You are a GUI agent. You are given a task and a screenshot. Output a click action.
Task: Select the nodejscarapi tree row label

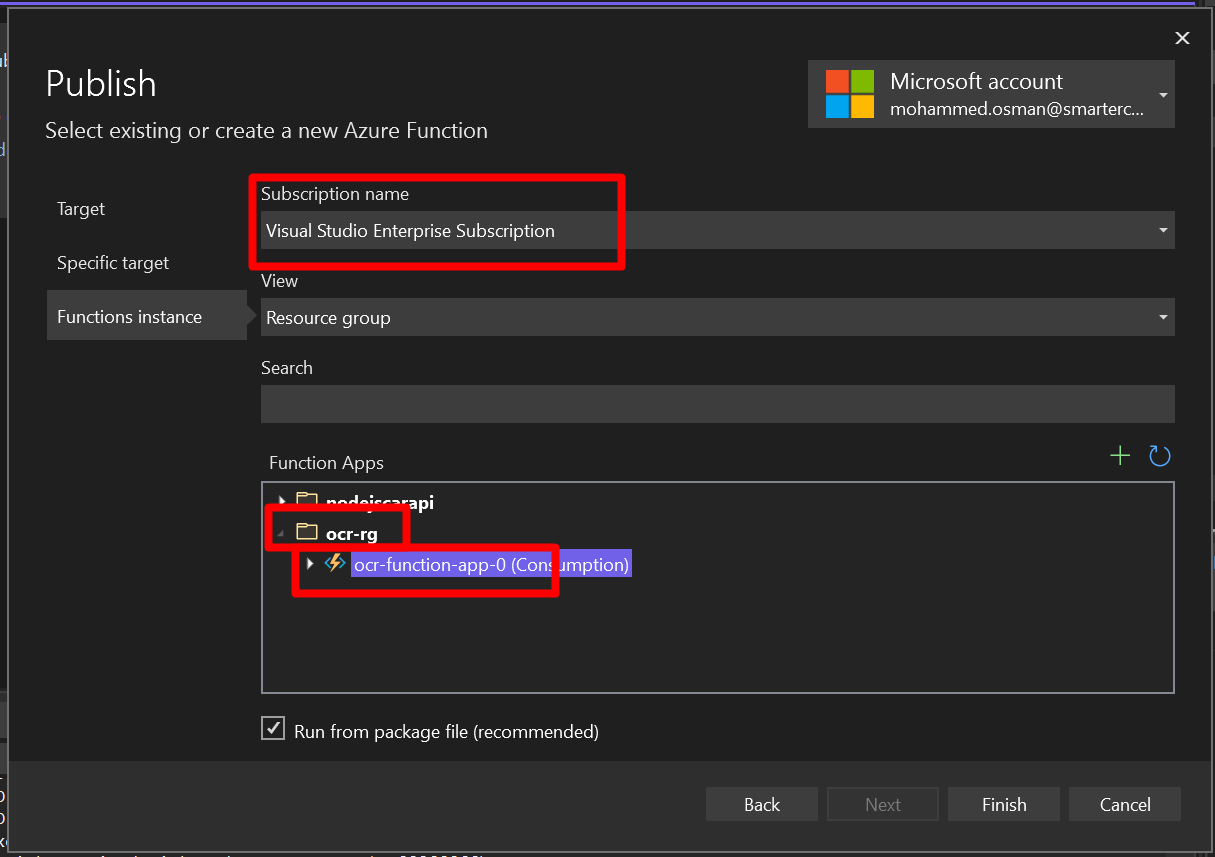coord(380,502)
